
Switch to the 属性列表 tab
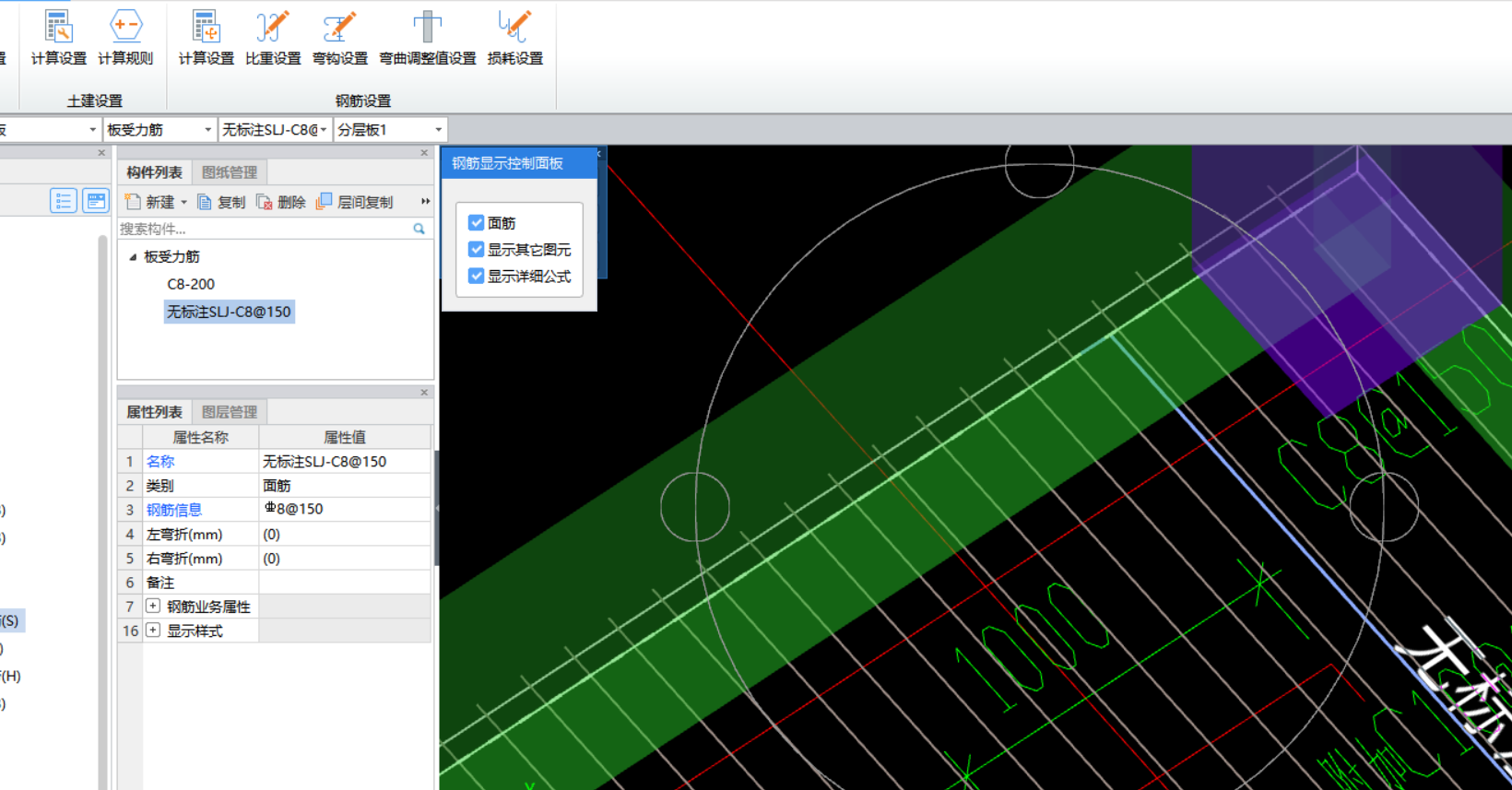154,412
